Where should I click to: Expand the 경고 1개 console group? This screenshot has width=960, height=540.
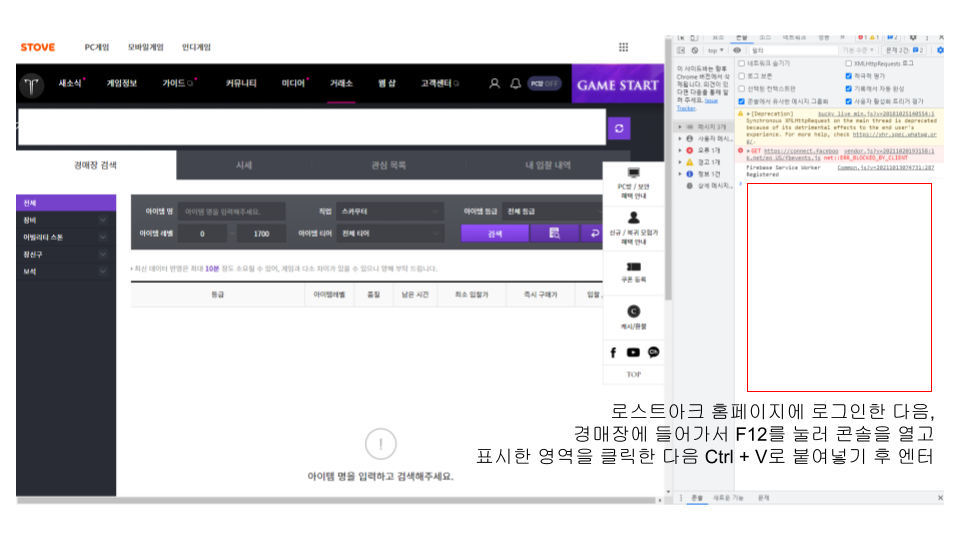pyautogui.click(x=680, y=162)
